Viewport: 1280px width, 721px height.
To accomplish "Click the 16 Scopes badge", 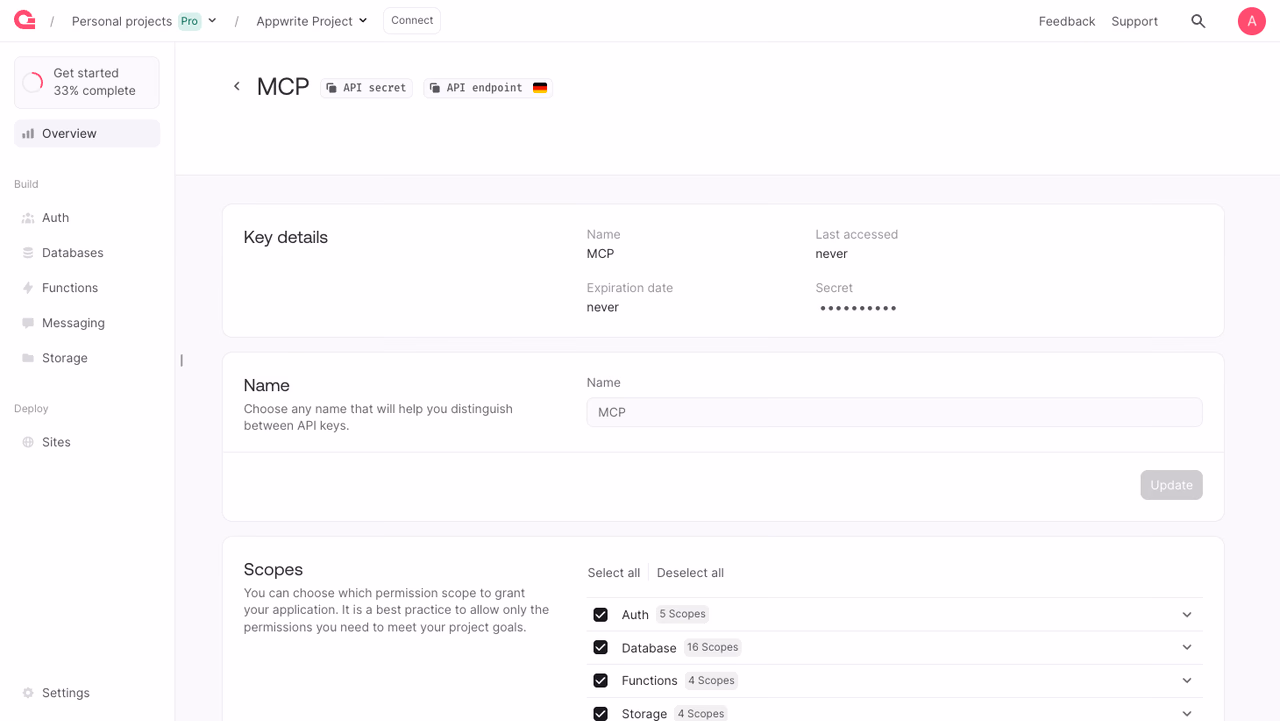I will click(713, 647).
